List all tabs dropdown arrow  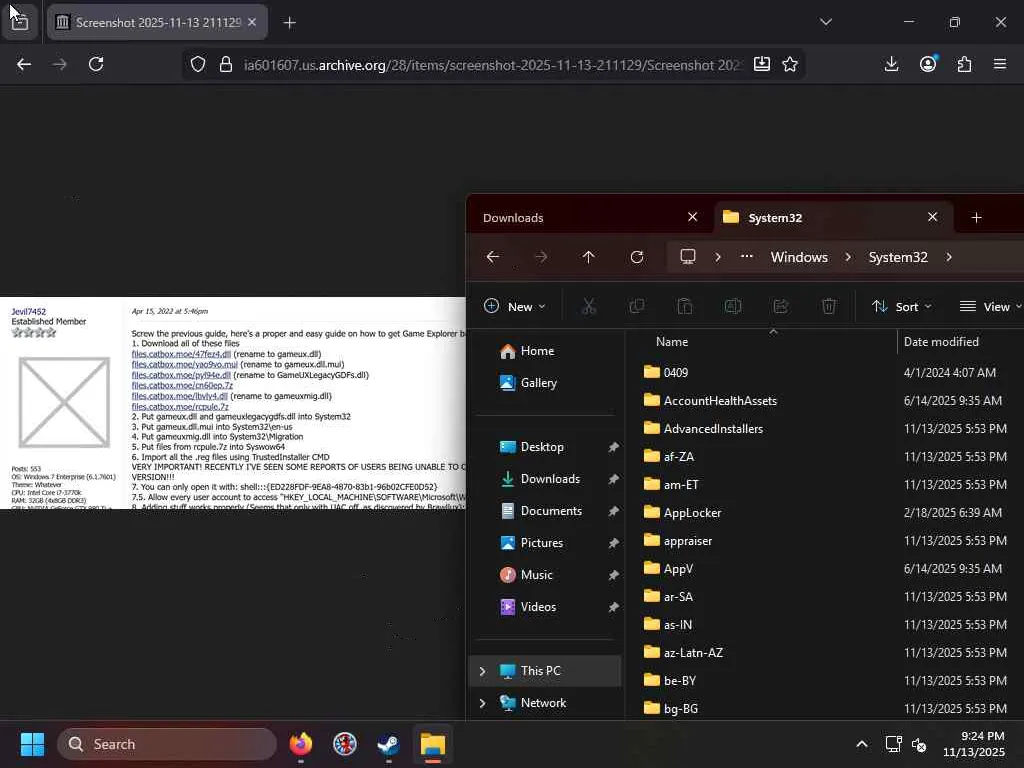coord(825,22)
